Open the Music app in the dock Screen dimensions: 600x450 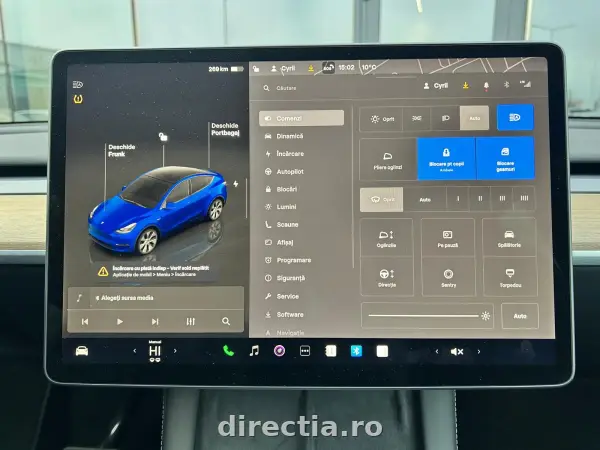254,351
